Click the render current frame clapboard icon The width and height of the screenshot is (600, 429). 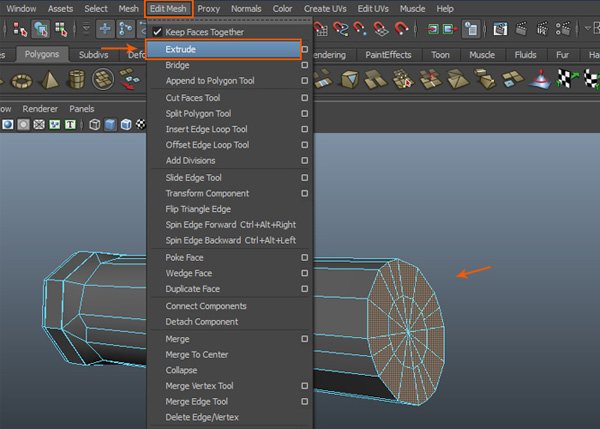pos(521,29)
